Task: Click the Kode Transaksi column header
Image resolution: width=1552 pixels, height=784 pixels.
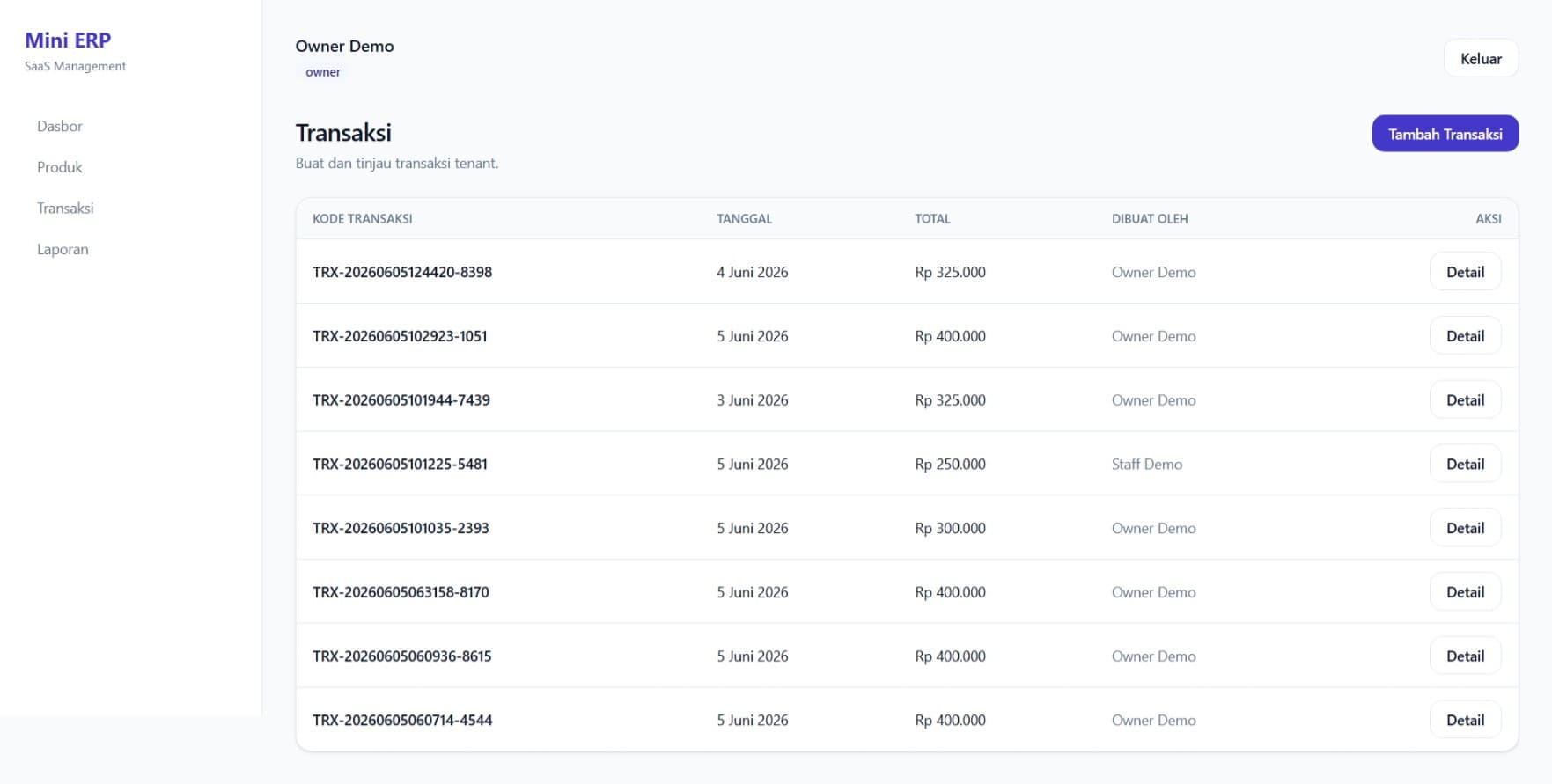Action: tap(363, 219)
